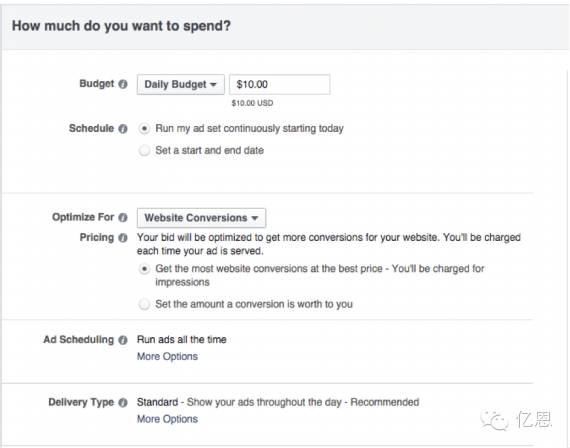Focus the $10.00 budget amount field
Viewport: 570px width, 448px height.
[280, 85]
